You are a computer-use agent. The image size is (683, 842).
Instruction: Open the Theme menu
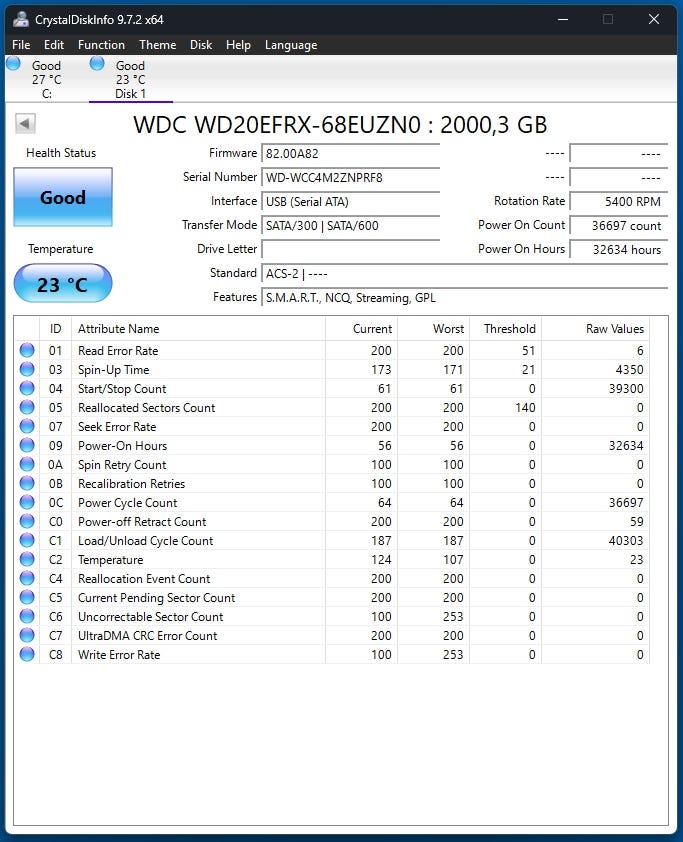157,45
